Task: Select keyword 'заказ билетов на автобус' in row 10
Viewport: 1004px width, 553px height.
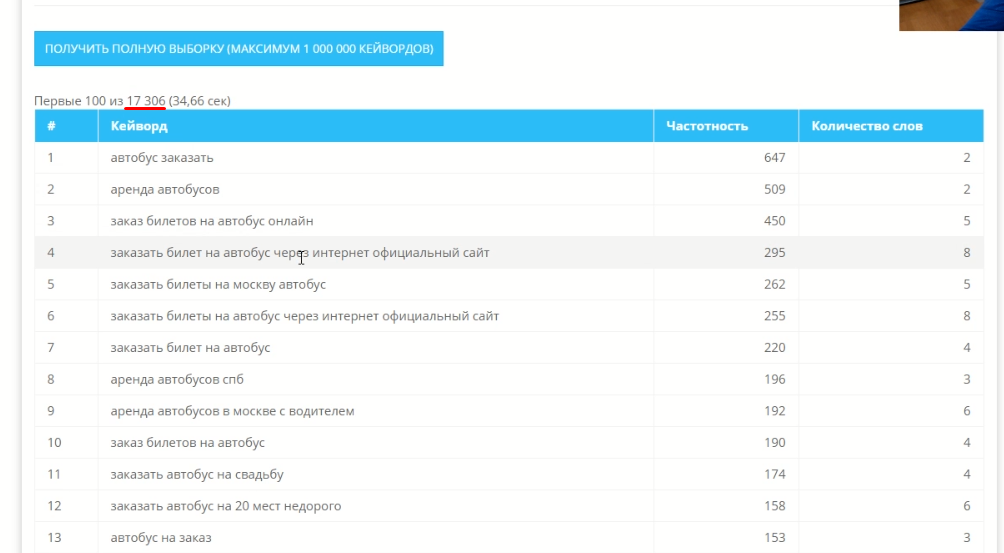Action: click(188, 443)
